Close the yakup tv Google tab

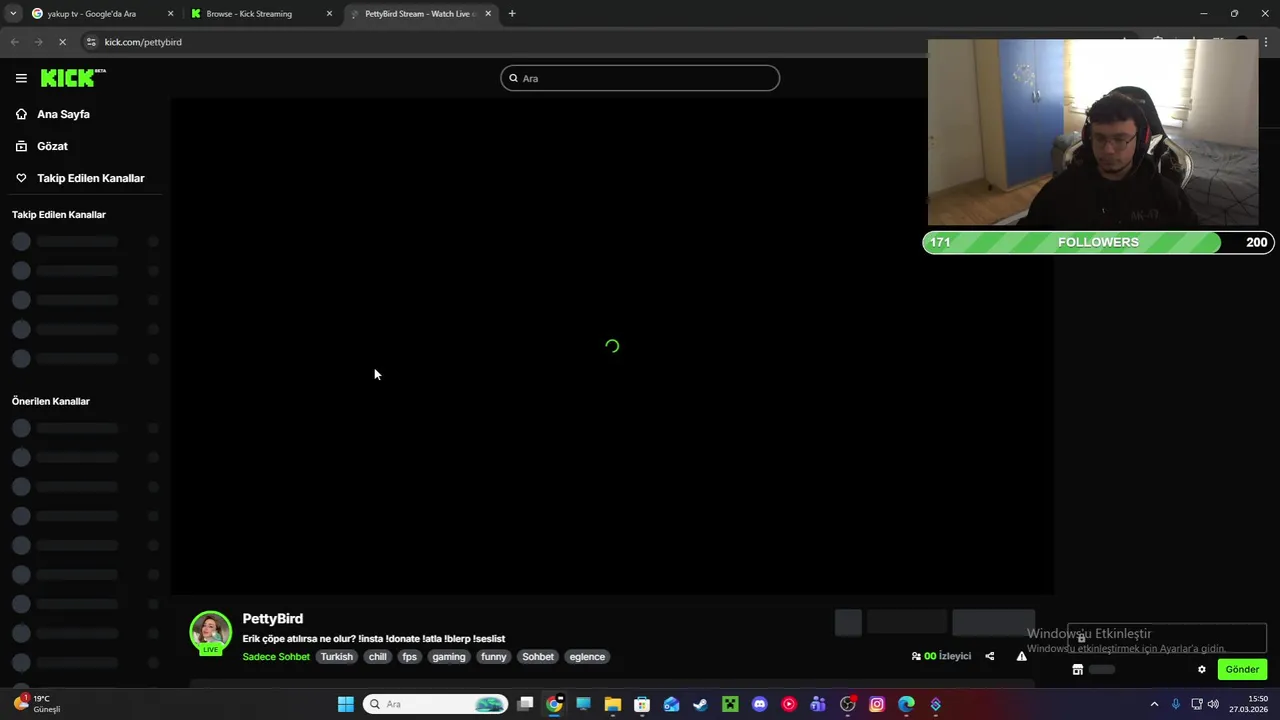[170, 14]
